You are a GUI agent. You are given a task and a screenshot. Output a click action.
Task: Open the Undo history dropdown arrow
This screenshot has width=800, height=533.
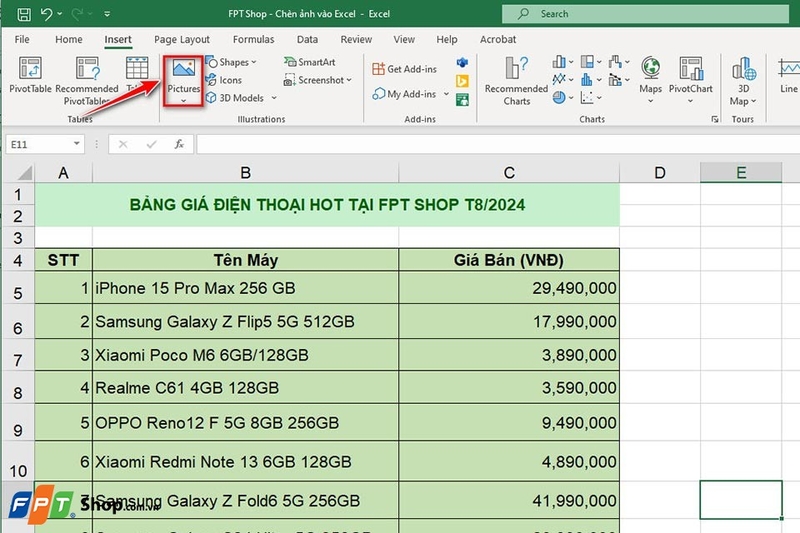click(x=60, y=14)
